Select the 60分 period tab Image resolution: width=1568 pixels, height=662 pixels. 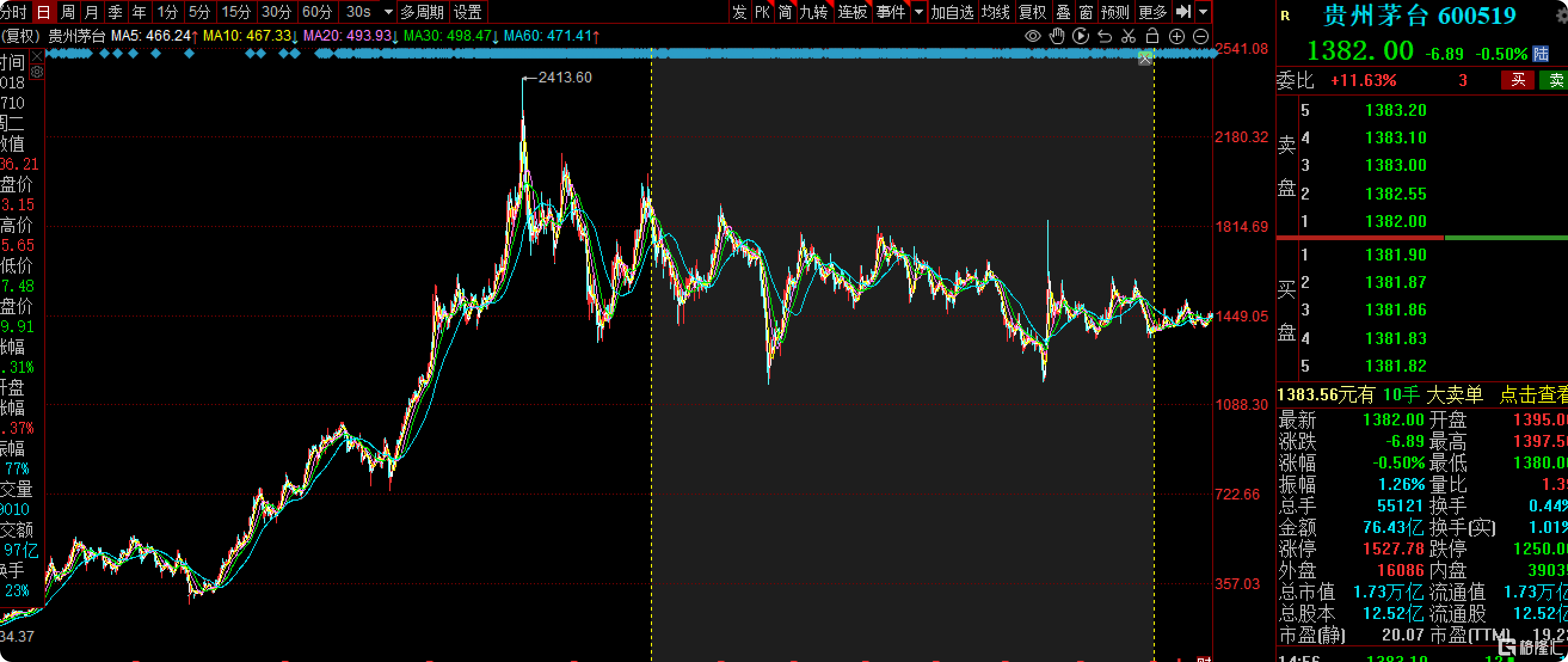[x=317, y=11]
